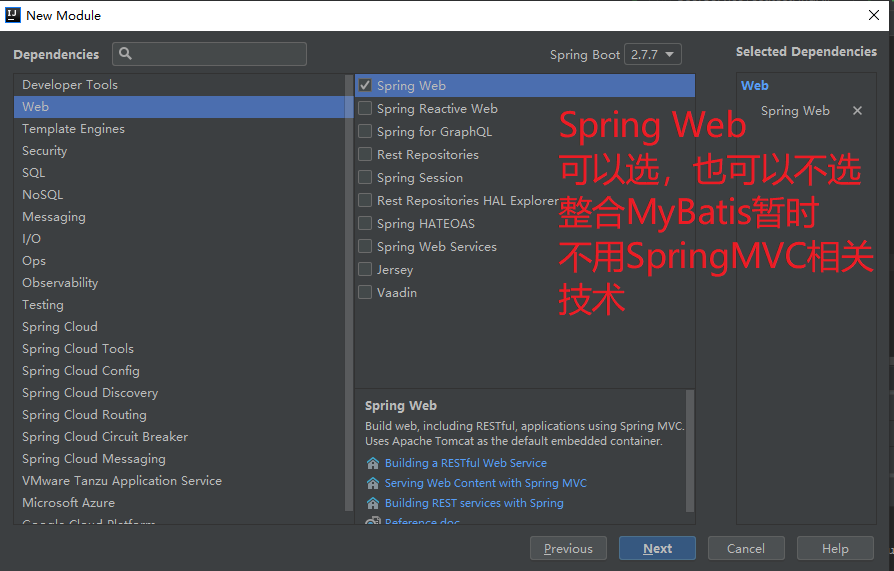Viewport: 894px width, 571px height.
Task: Close the New Module dialog
Action: tap(873, 15)
